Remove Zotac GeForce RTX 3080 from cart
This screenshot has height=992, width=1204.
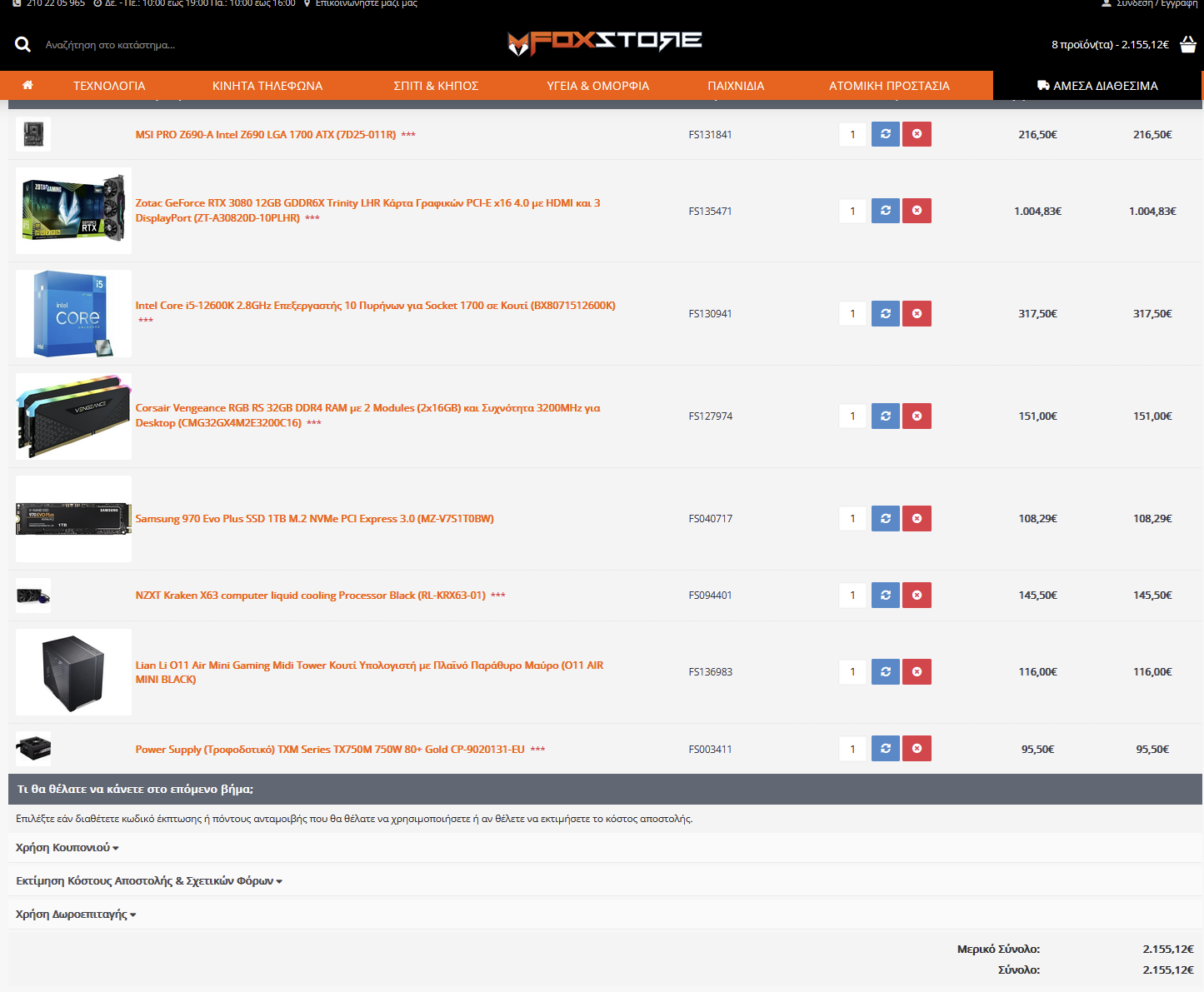tap(917, 211)
